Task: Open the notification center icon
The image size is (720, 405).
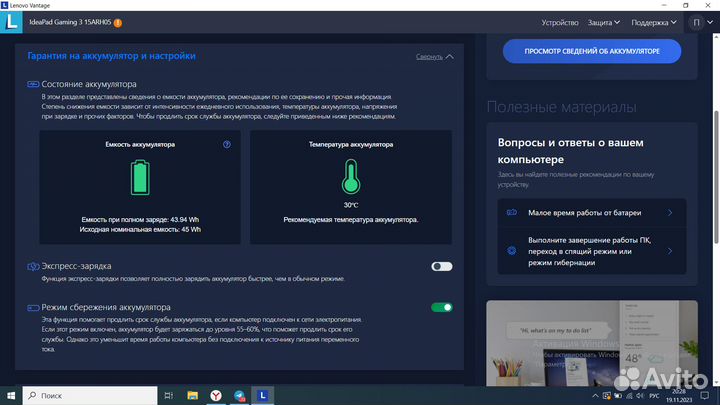Action: tap(705, 395)
